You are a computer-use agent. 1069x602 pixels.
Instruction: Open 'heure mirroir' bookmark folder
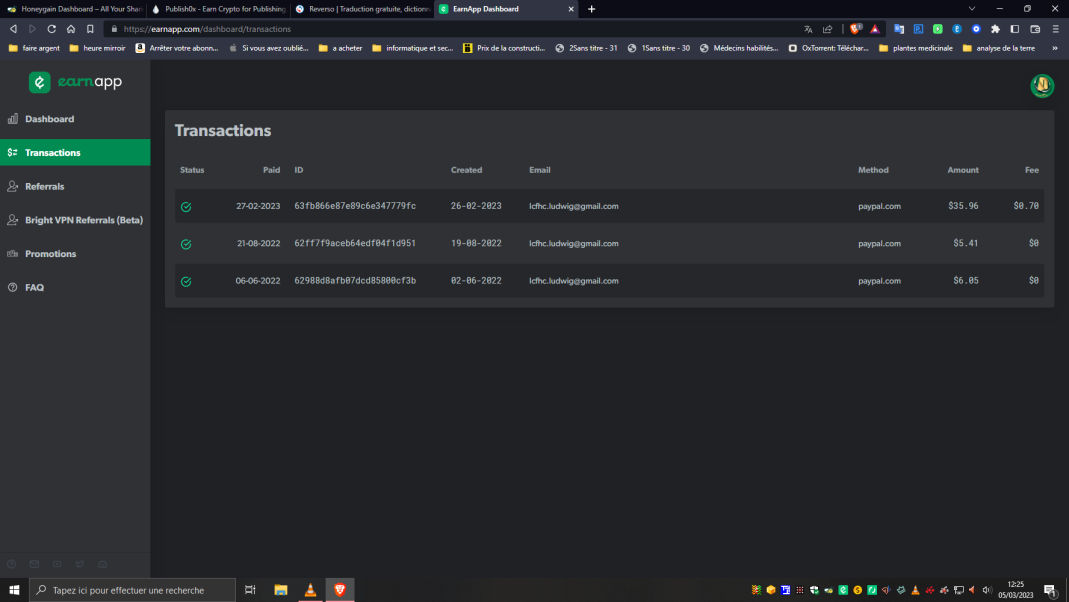point(97,48)
